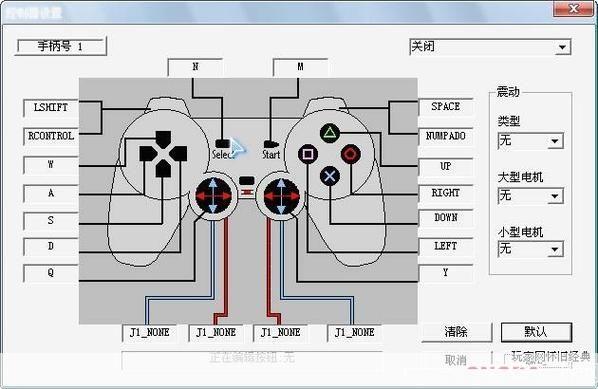Click J1_NONE field on left stick's red line
This screenshot has width=598, height=389.
click(x=216, y=333)
